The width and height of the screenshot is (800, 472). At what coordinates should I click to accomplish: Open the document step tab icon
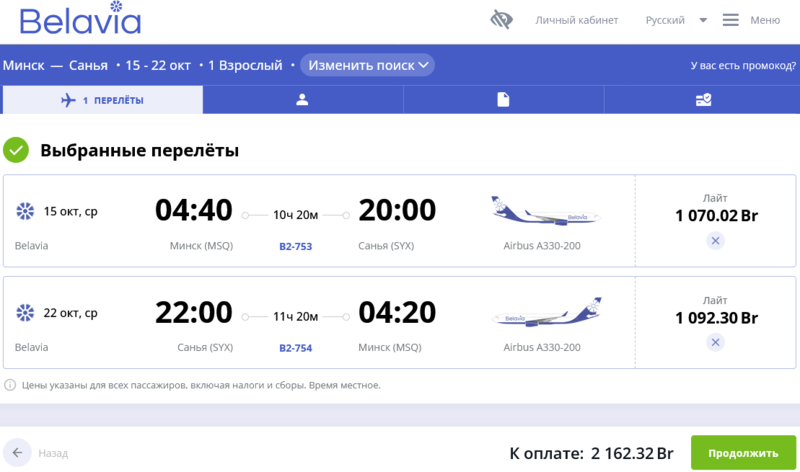click(503, 100)
